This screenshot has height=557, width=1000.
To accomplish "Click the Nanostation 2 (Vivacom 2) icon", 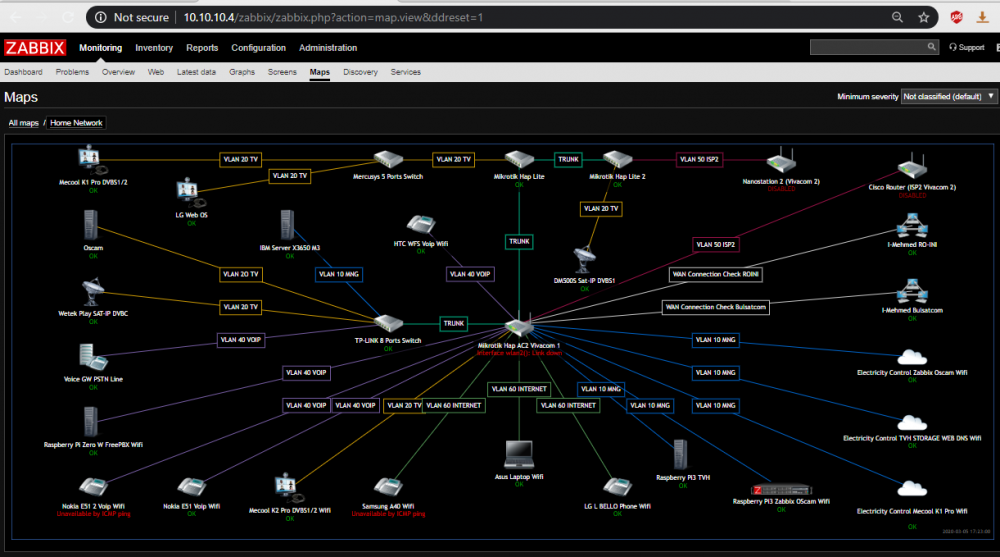I will (781, 162).
